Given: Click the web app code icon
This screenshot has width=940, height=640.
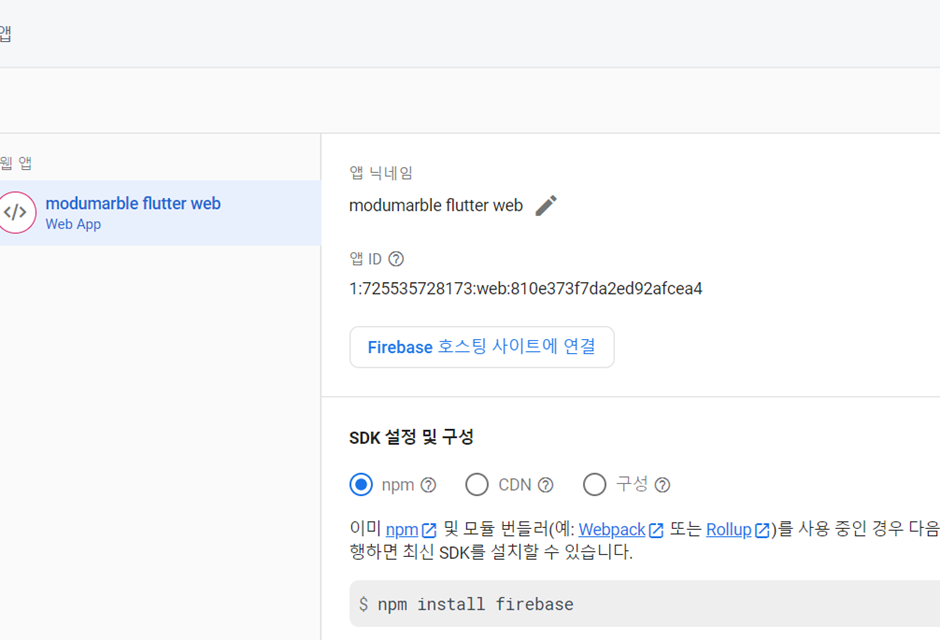Looking at the screenshot, I should pyautogui.click(x=16, y=212).
